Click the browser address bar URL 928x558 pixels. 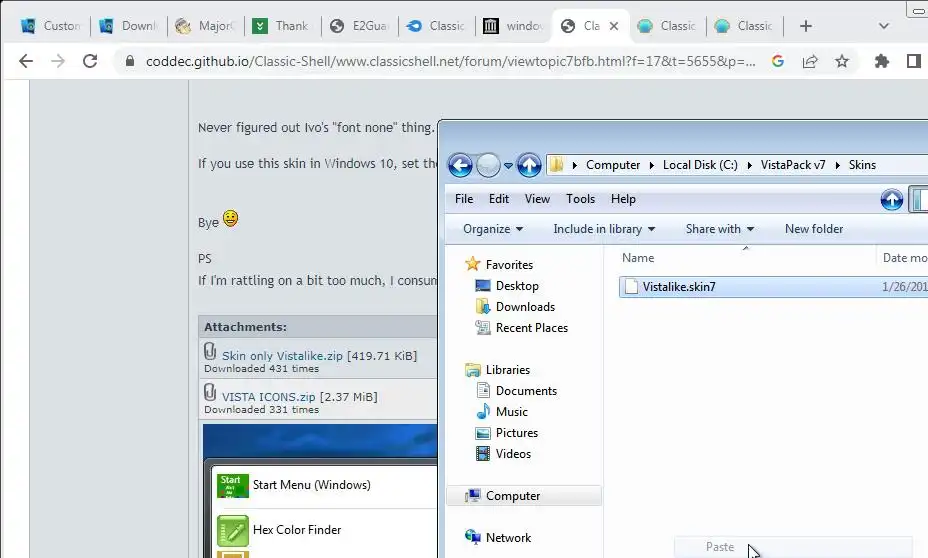[x=450, y=61]
